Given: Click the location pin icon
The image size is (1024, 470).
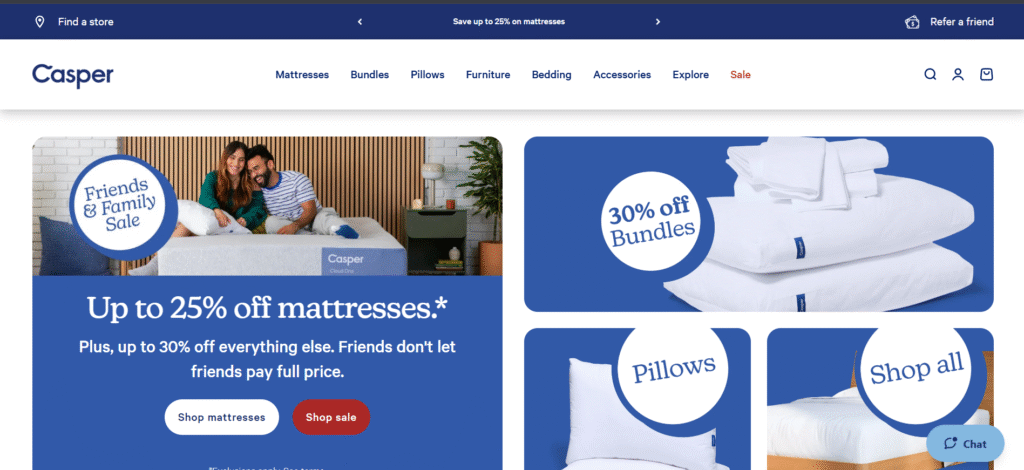Looking at the screenshot, I should tap(40, 22).
